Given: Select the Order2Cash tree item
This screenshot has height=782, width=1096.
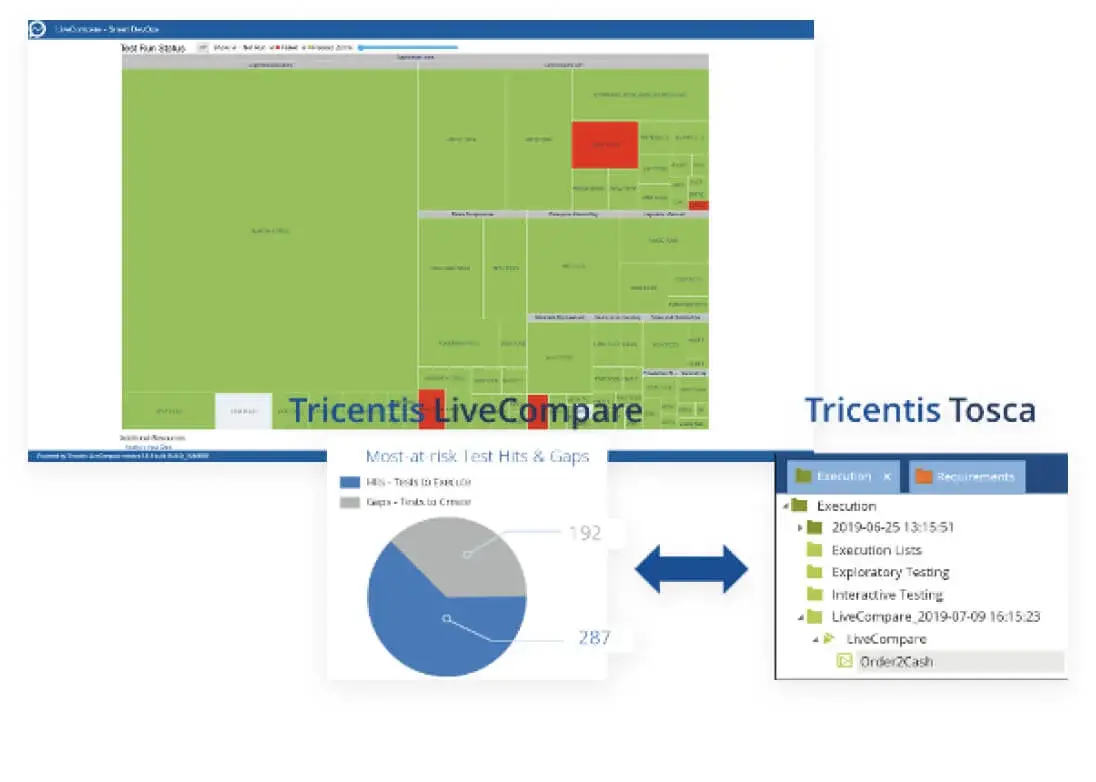Looking at the screenshot, I should (x=896, y=661).
